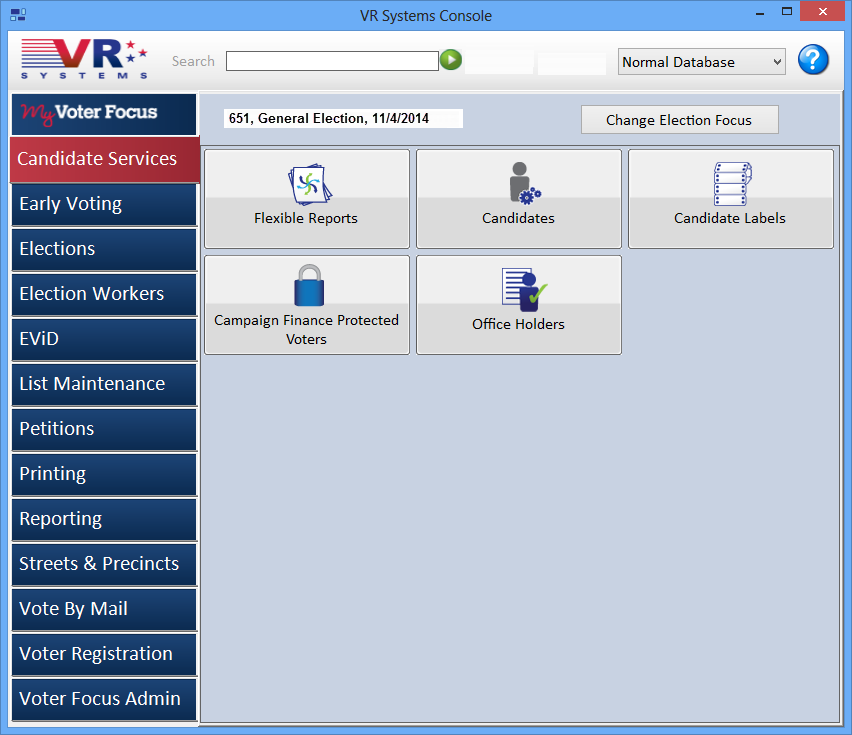This screenshot has width=852, height=735.
Task: Minimize the VR Systems Console window
Action: click(x=760, y=12)
